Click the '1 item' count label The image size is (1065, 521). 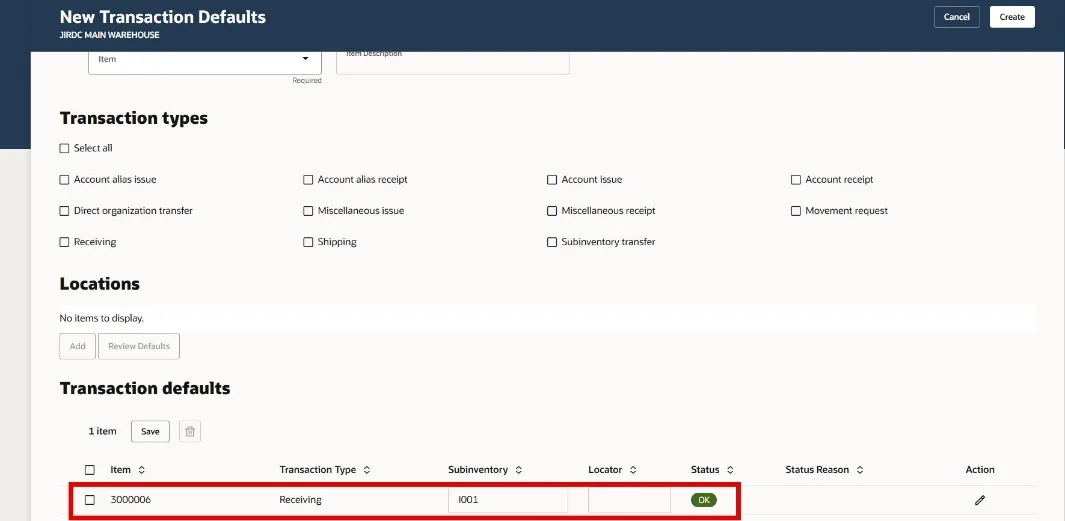pyautogui.click(x=103, y=431)
